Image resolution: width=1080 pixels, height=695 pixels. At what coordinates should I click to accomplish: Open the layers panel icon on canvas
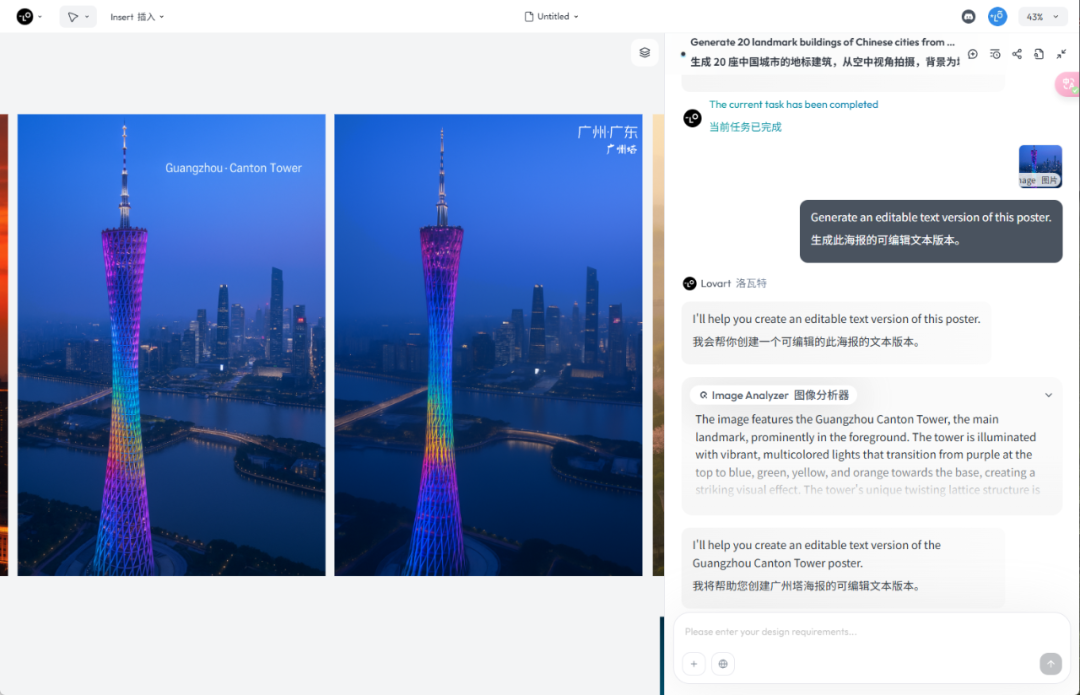click(644, 52)
